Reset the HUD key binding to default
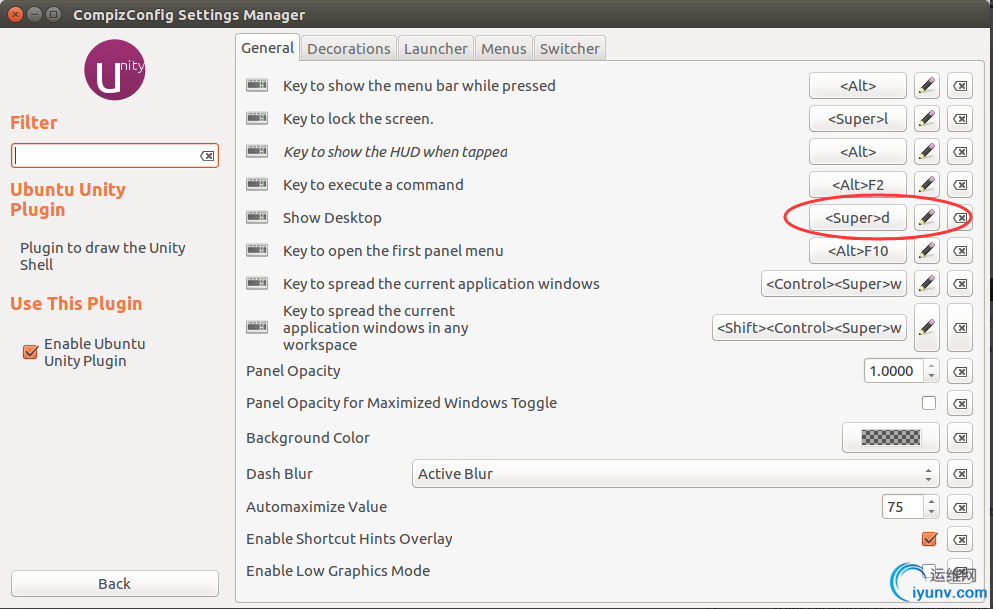Screen dimensions: 993x609 tap(960, 151)
